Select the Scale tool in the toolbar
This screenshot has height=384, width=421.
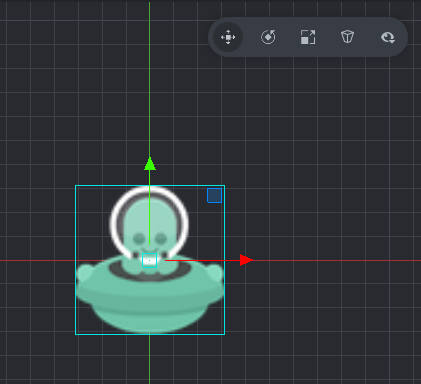308,37
